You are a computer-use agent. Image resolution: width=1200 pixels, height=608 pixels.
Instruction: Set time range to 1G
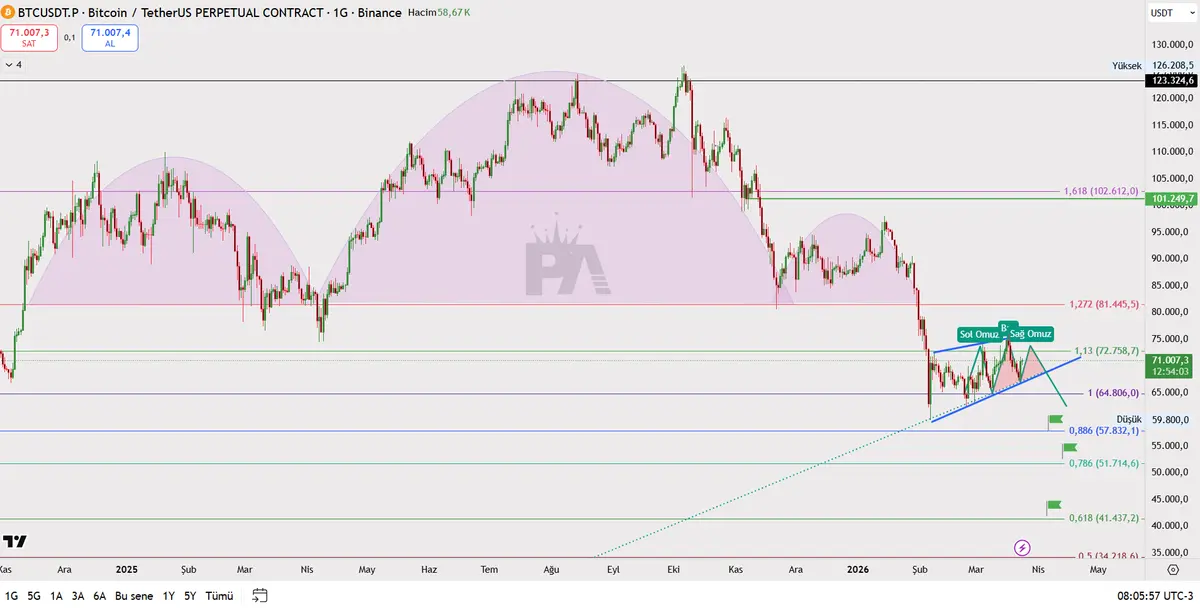point(12,595)
